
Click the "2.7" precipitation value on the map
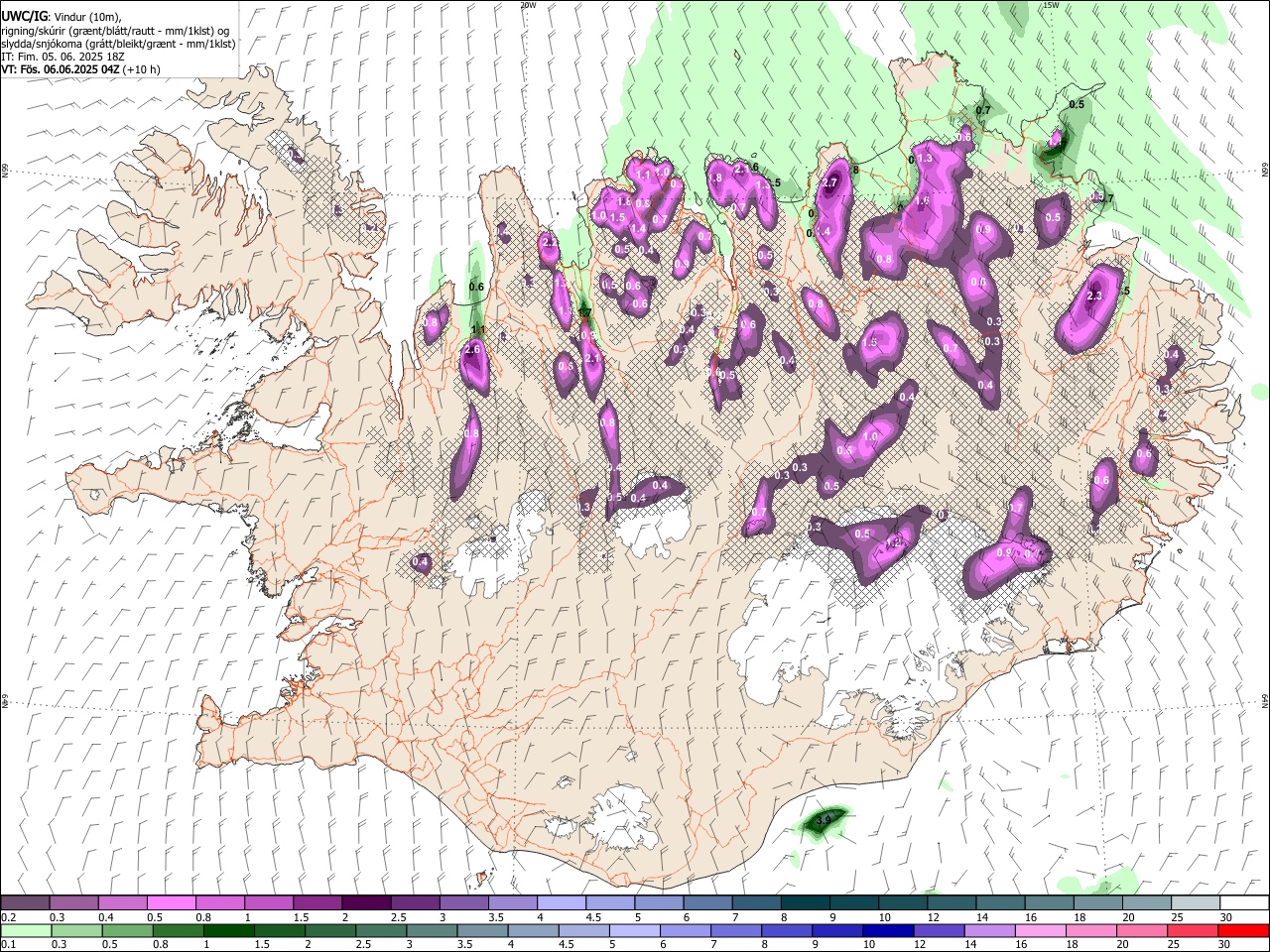pos(831,181)
